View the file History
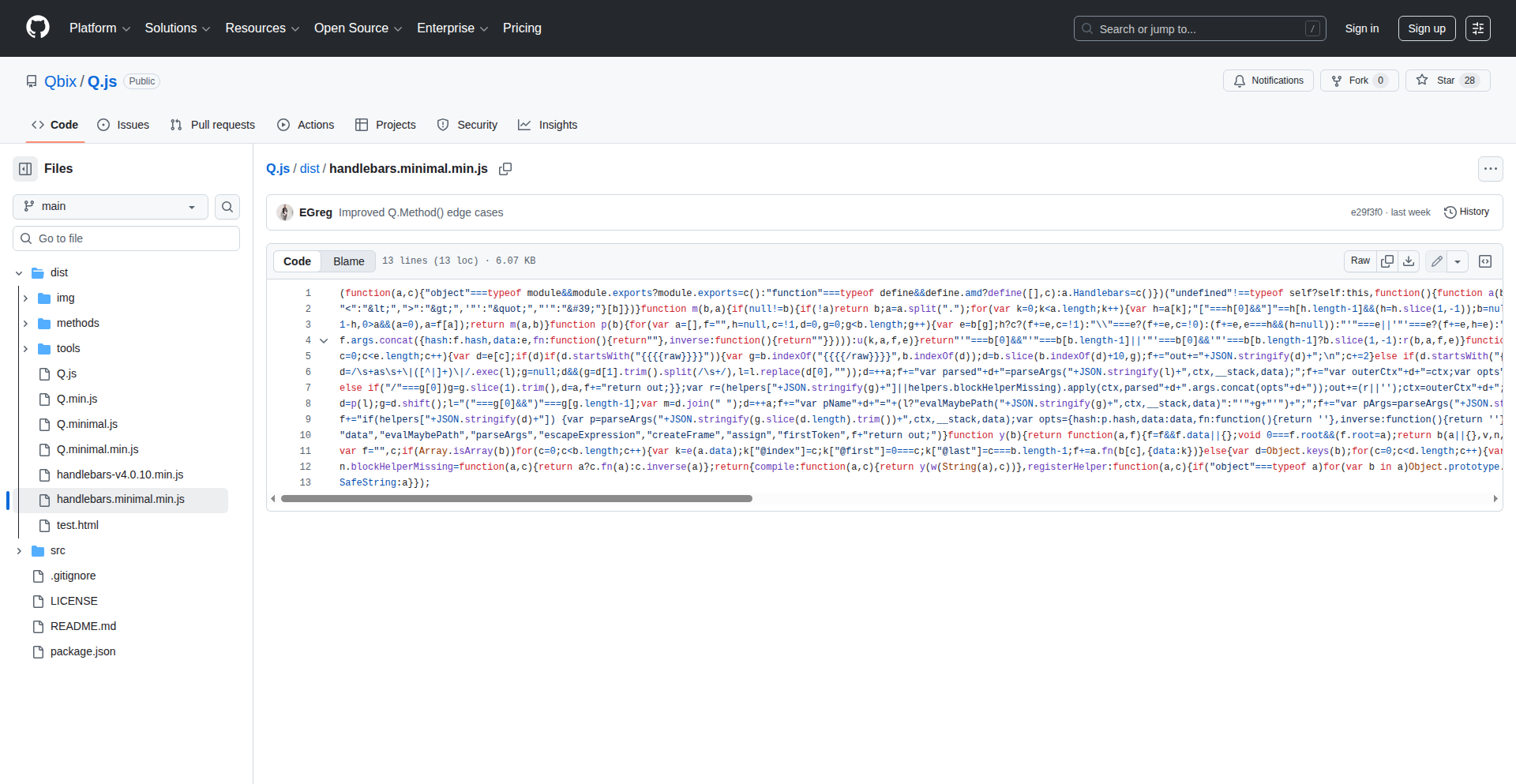 click(x=1466, y=212)
